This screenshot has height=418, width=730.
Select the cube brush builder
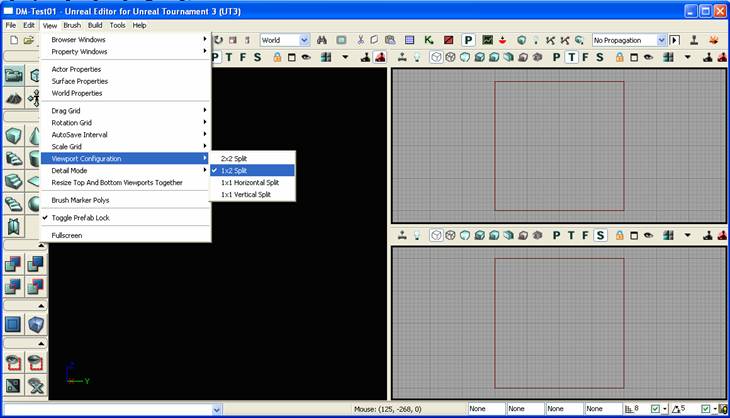pos(14,135)
